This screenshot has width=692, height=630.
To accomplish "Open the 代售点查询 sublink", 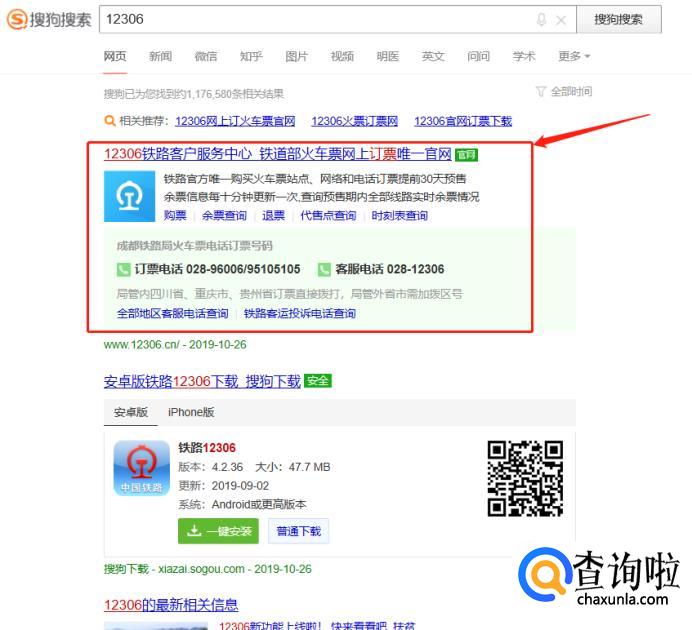I will click(x=328, y=215).
